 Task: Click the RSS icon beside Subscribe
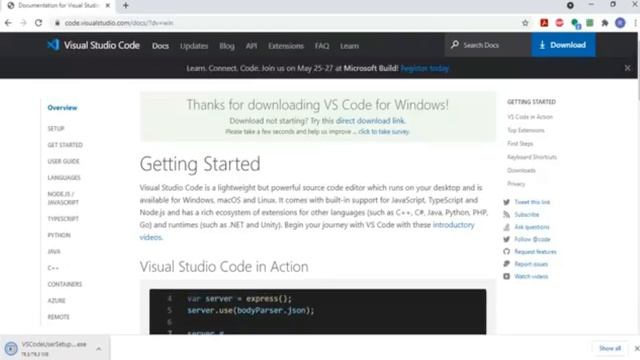point(507,214)
